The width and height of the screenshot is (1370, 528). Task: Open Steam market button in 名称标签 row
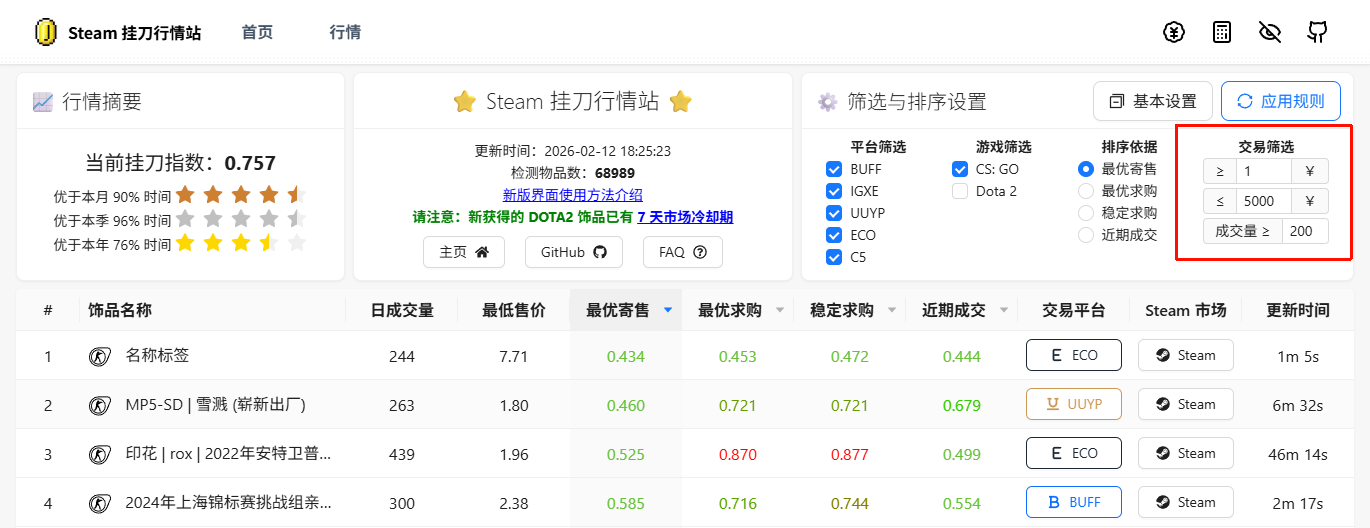(x=1186, y=355)
